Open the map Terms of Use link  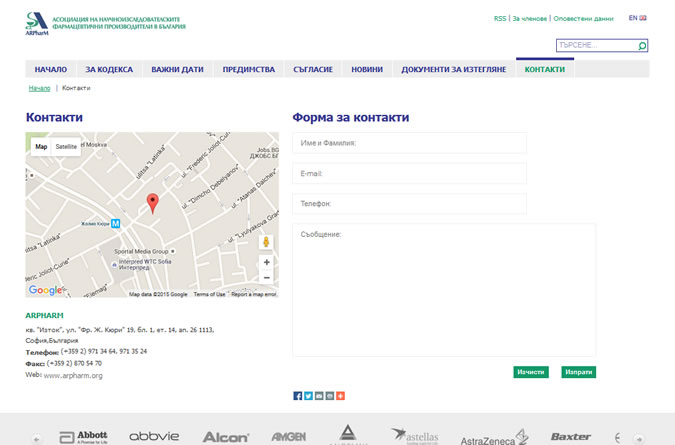pyautogui.click(x=210, y=294)
